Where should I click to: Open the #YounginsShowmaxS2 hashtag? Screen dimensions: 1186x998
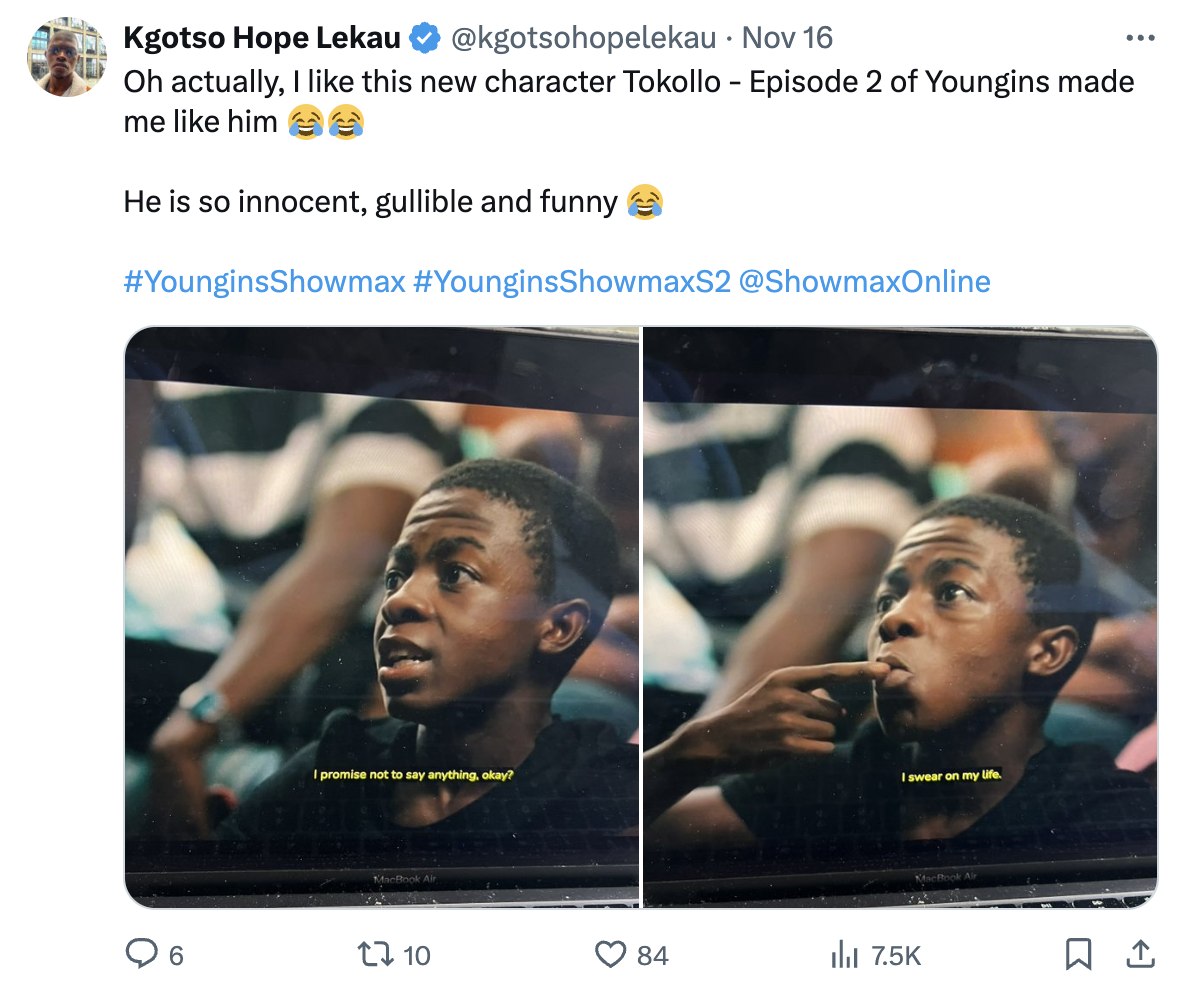[x=570, y=282]
